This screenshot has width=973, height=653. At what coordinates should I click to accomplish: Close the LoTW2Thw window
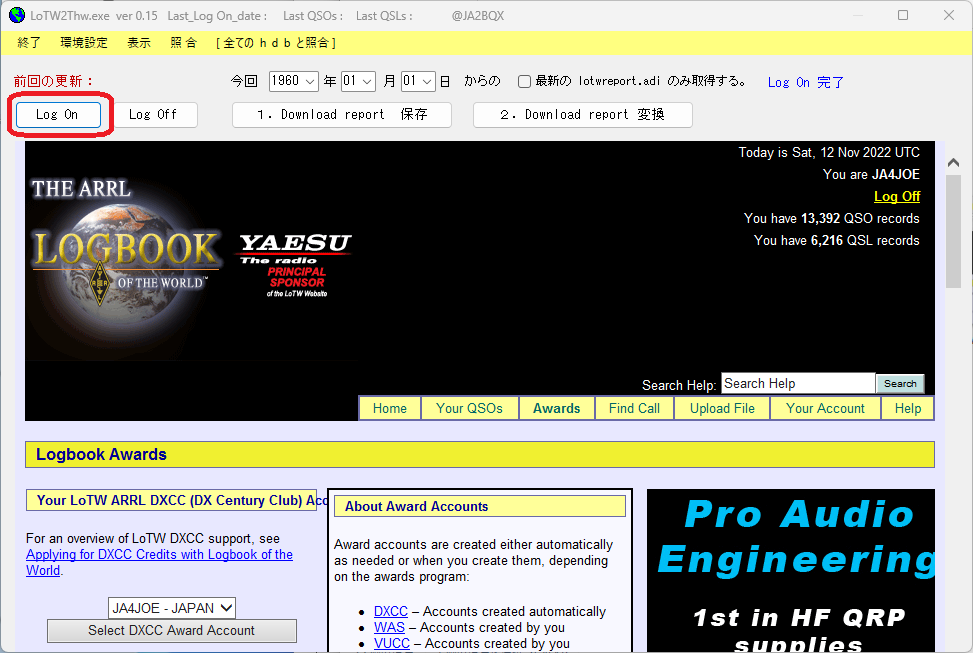click(x=949, y=15)
